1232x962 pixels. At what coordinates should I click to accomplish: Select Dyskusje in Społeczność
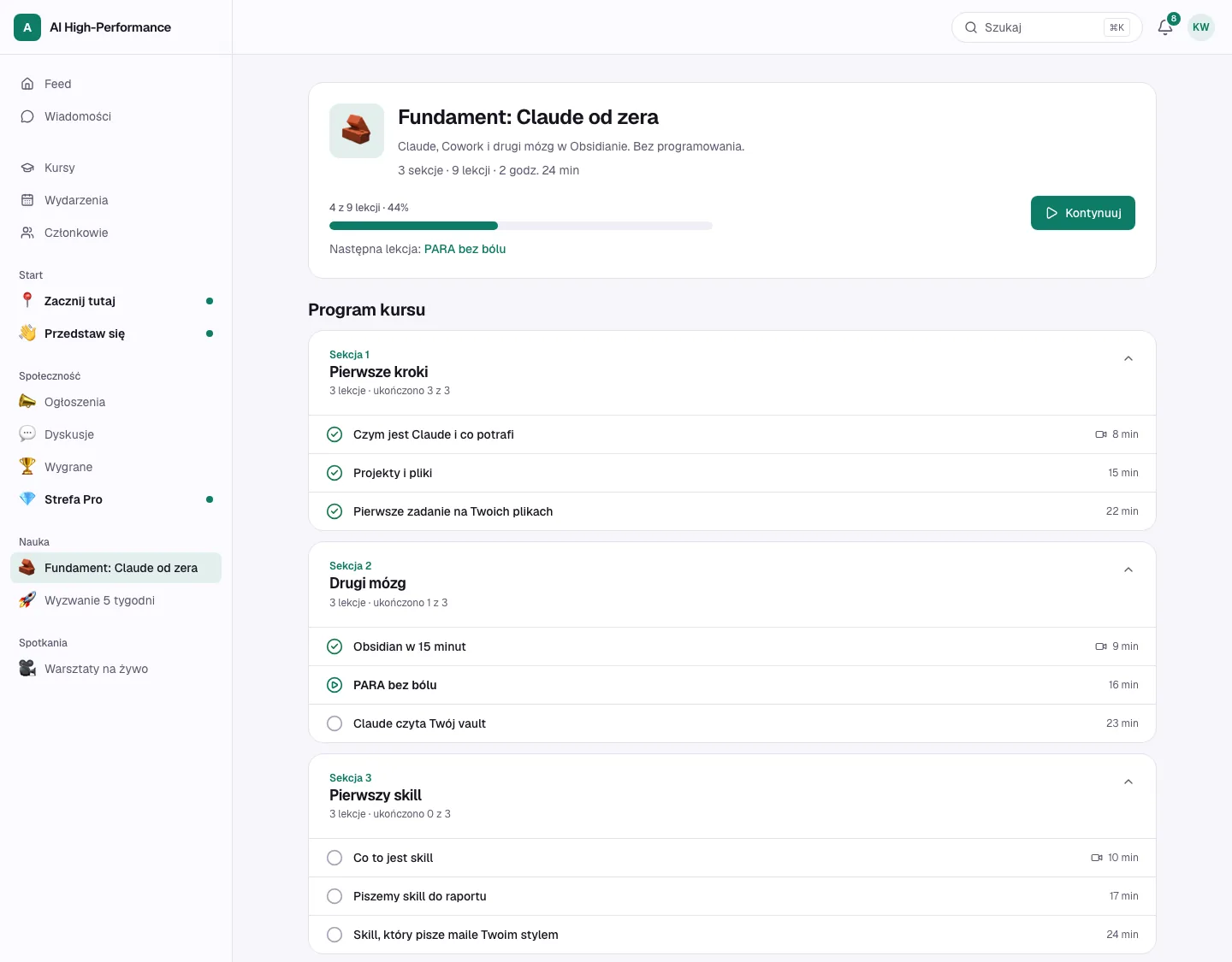pos(115,434)
